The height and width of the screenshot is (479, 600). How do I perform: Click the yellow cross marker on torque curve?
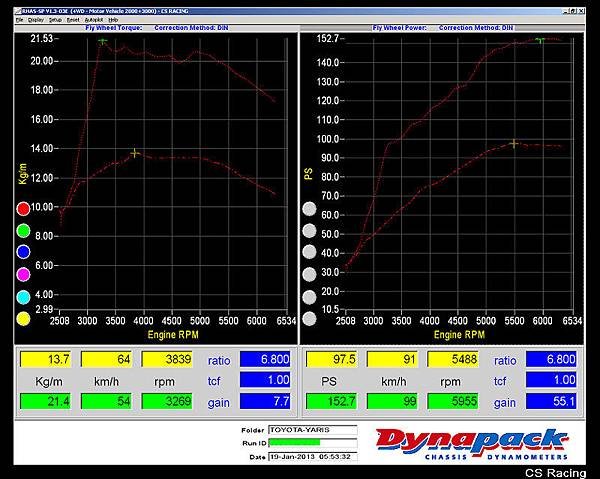[135, 153]
